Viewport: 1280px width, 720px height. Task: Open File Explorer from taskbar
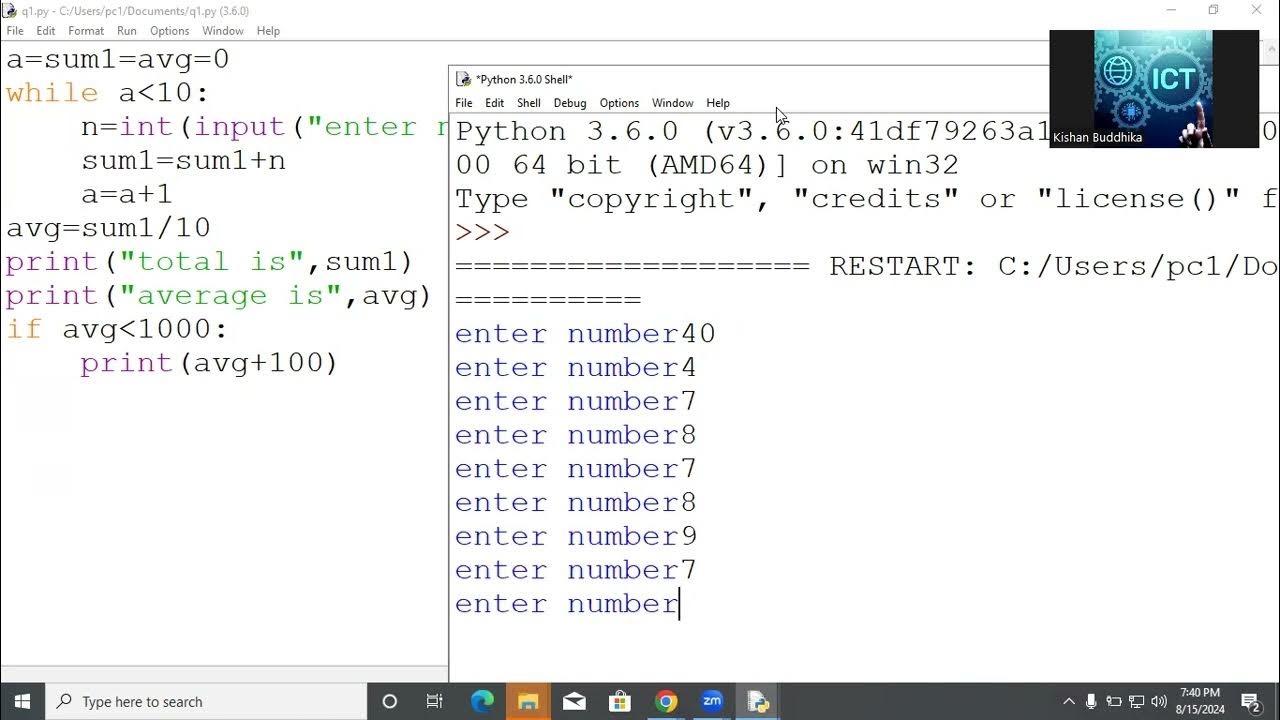[x=528, y=702]
